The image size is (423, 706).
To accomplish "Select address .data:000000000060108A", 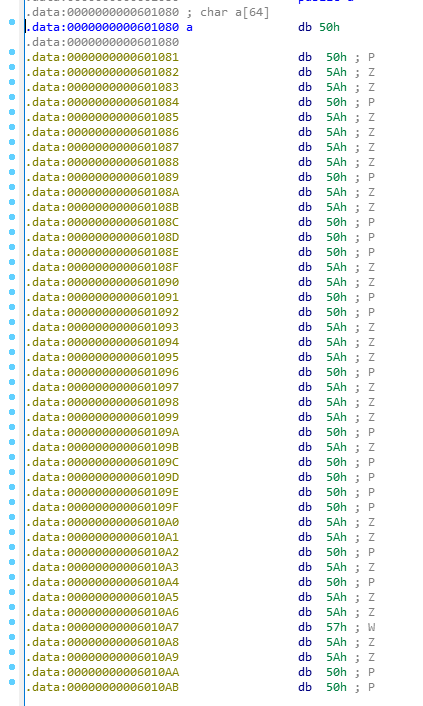I will [102, 192].
